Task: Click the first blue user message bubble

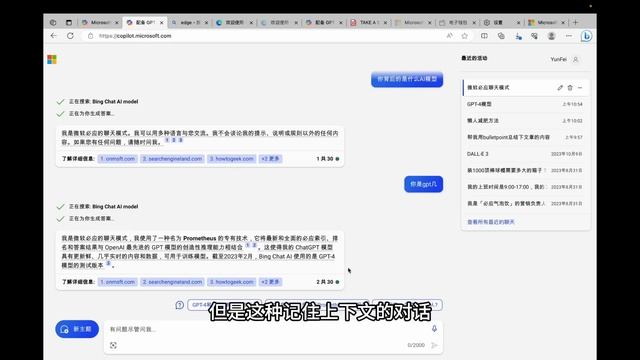Action: [x=407, y=79]
